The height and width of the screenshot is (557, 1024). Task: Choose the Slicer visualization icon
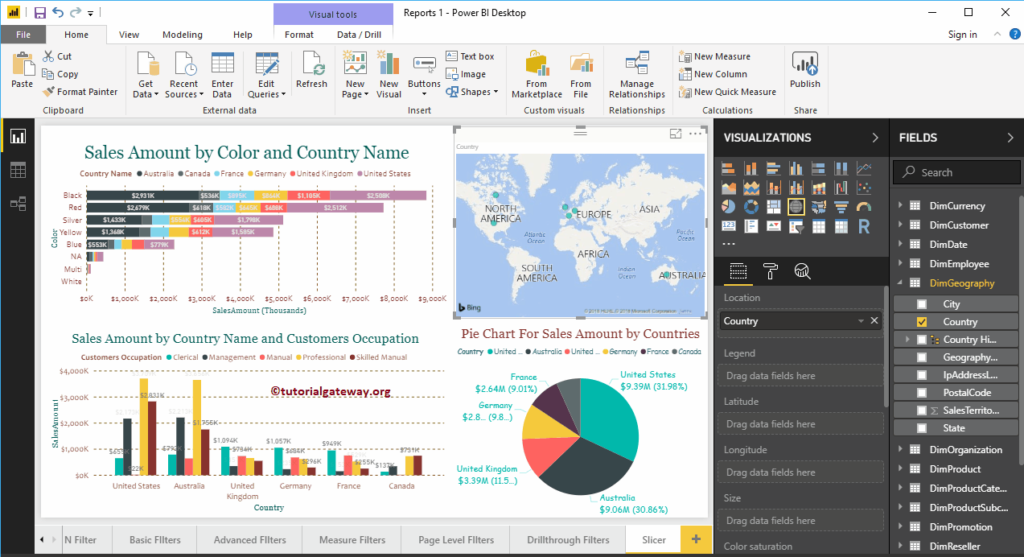pos(796,227)
